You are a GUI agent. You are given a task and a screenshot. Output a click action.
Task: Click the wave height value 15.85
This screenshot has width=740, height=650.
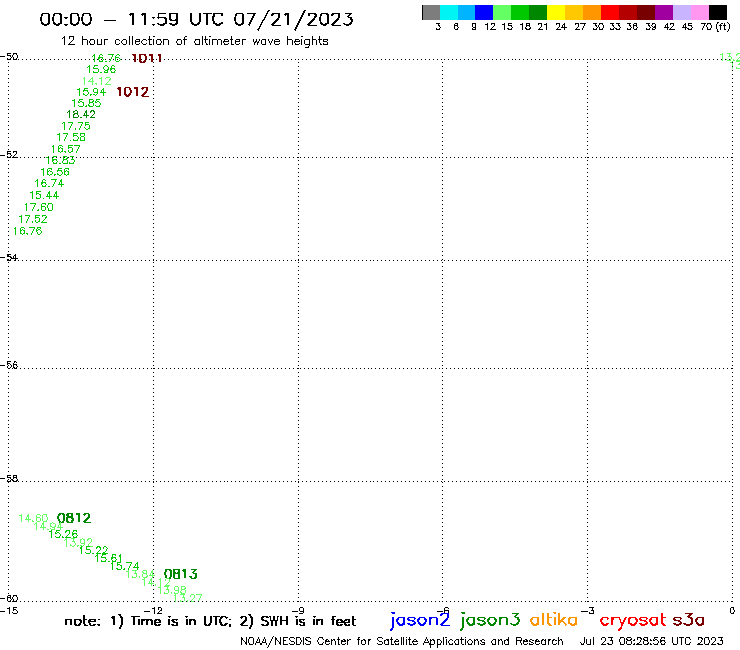click(x=86, y=103)
